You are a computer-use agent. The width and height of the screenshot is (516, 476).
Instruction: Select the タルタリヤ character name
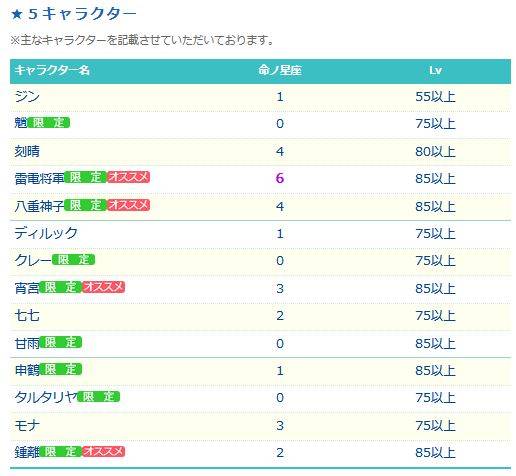click(x=46, y=397)
